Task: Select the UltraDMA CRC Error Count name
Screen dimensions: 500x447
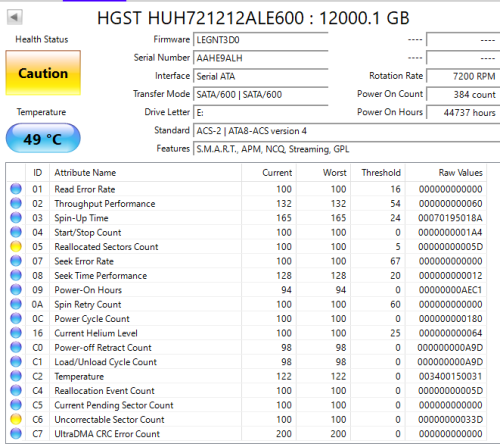Action: (x=107, y=434)
